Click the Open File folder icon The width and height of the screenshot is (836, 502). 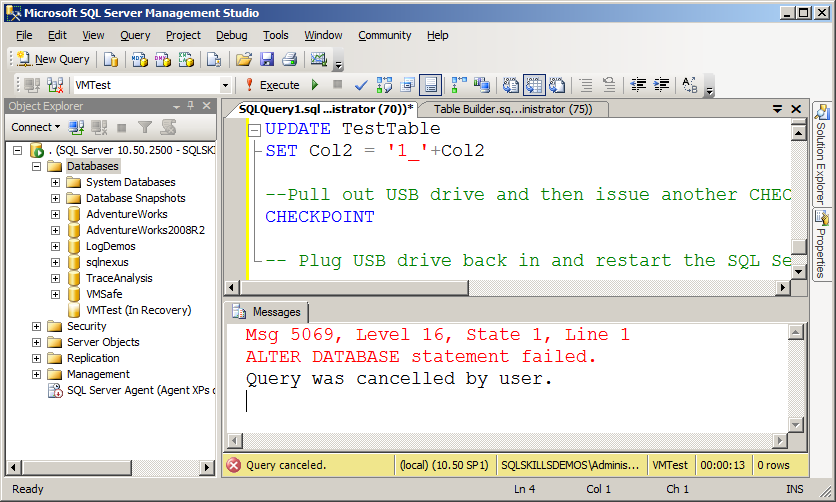(244, 59)
